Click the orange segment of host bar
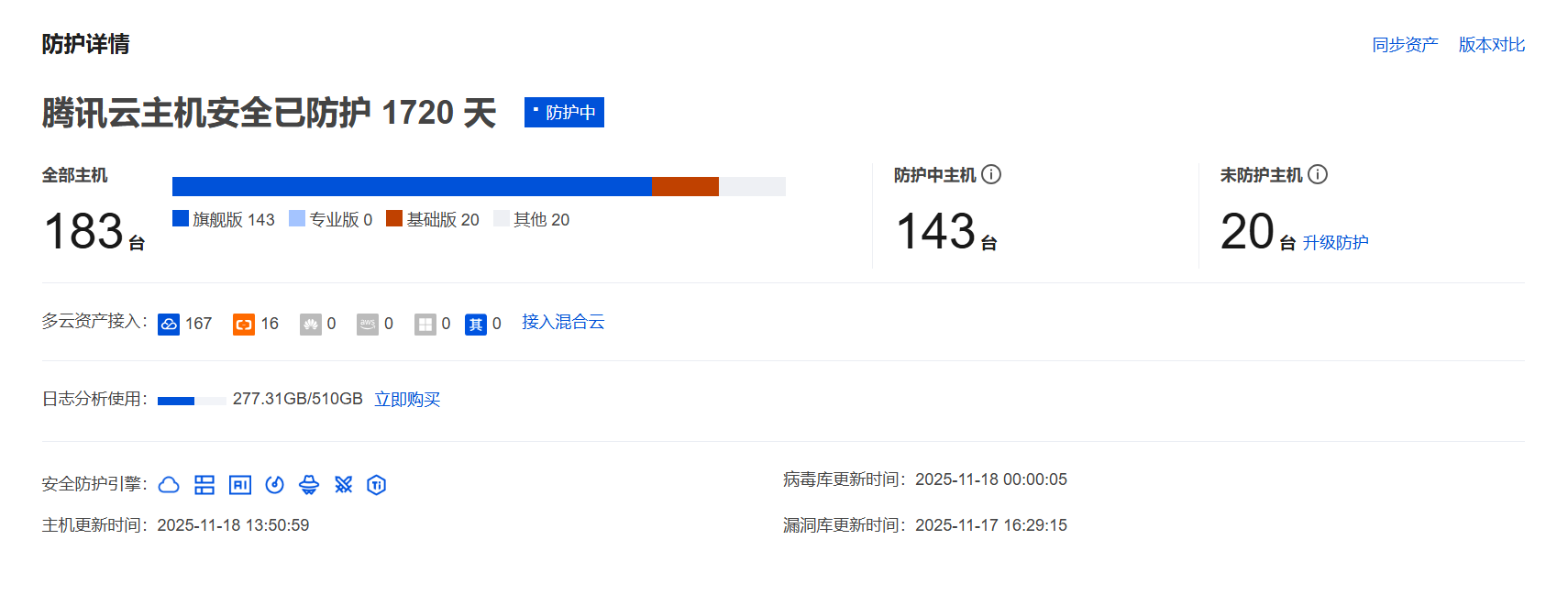 685,186
